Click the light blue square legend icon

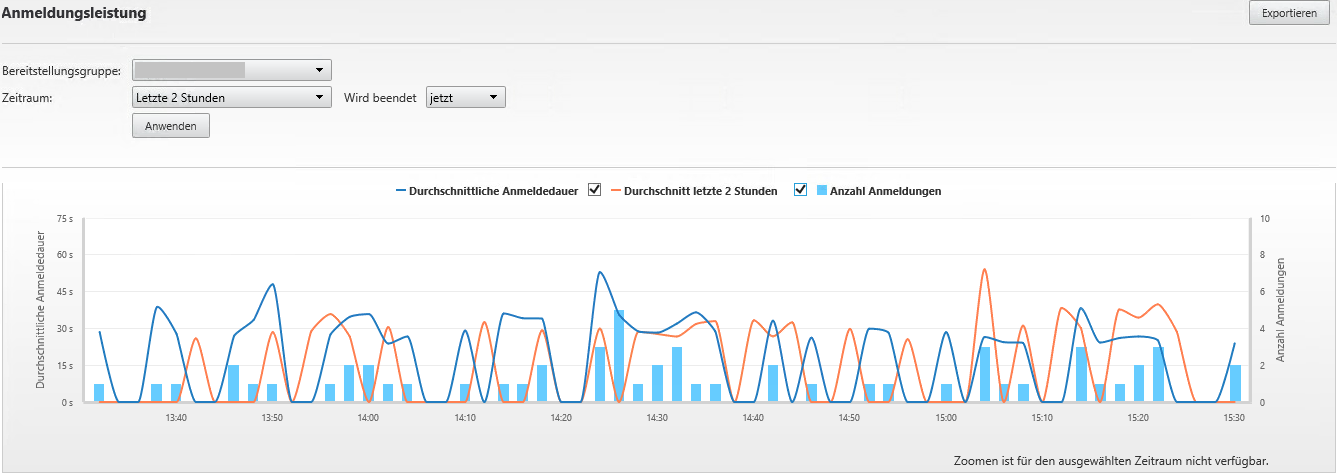click(x=822, y=191)
